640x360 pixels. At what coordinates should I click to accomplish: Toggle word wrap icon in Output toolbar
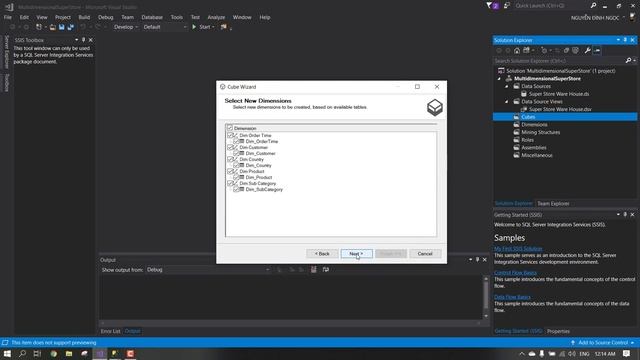tap(326, 270)
